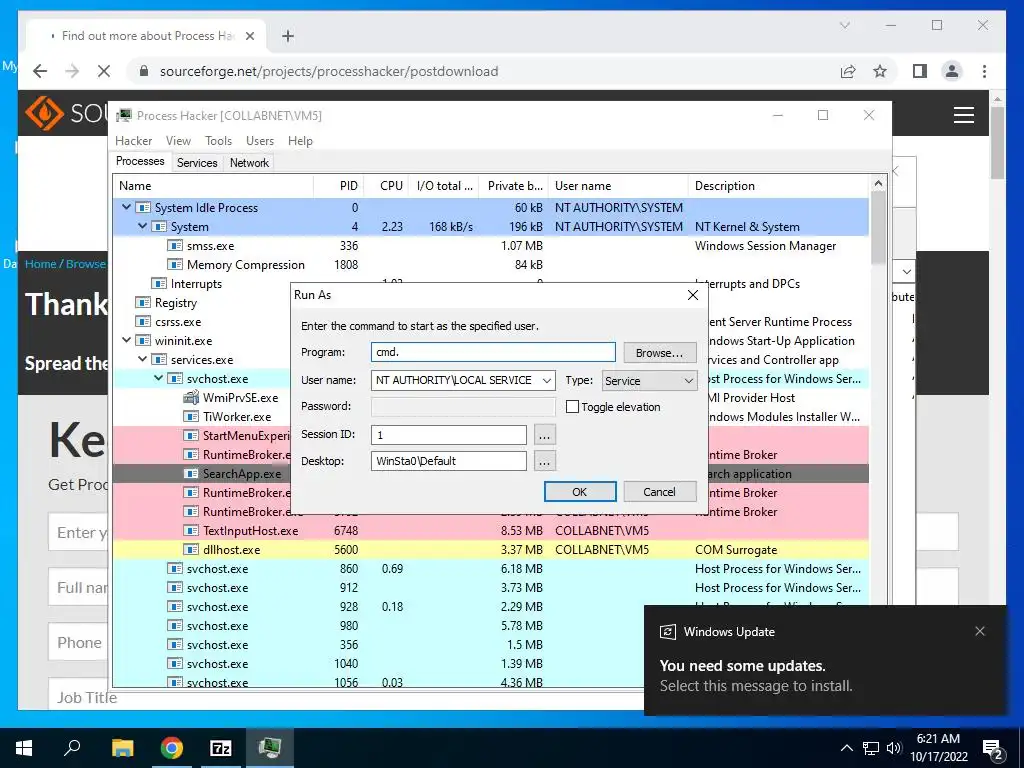This screenshot has width=1024, height=768.
Task: Click the Home link in SourceForge breadcrumb
Action: tap(40, 264)
